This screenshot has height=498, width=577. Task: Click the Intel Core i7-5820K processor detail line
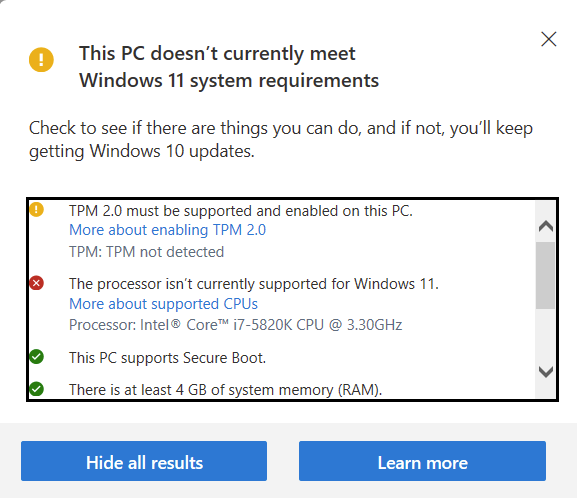coord(236,325)
